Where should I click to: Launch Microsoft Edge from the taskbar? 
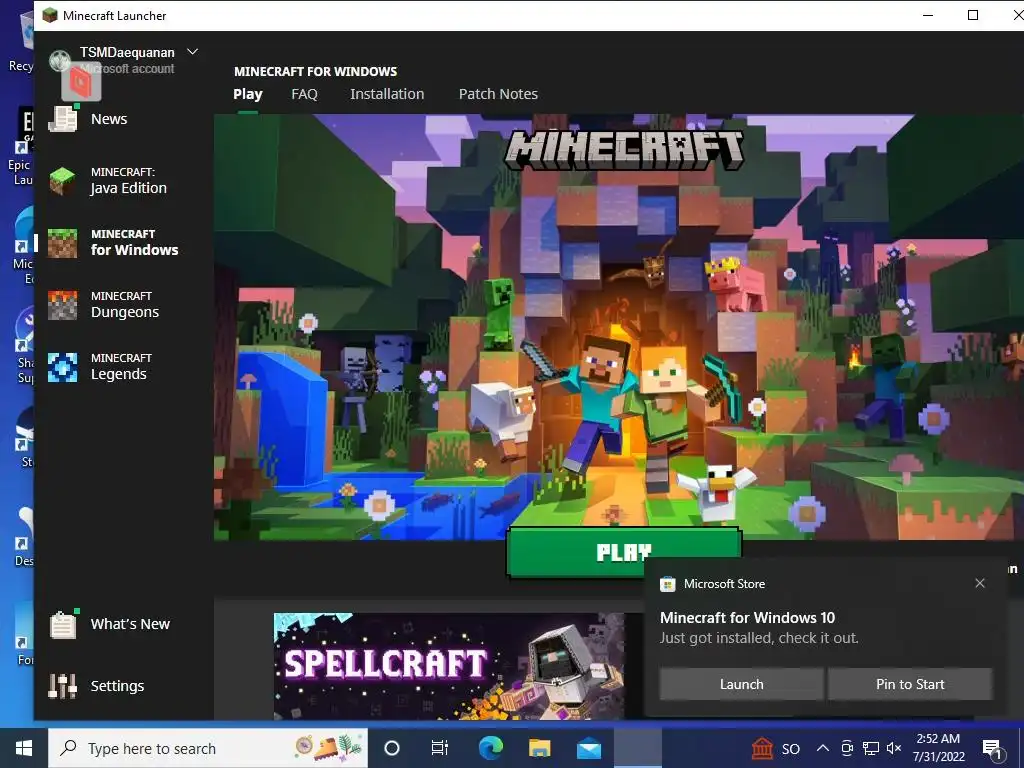click(x=490, y=748)
